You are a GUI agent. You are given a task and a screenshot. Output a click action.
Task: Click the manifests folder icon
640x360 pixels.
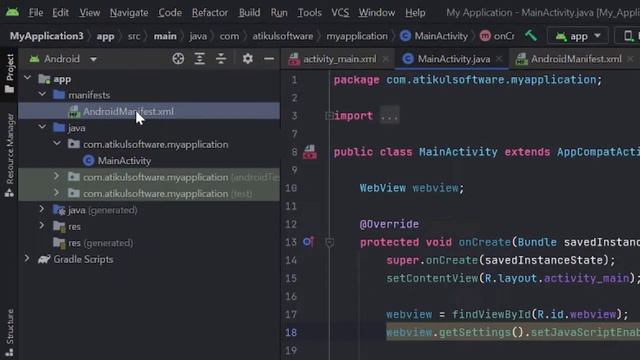59,95
